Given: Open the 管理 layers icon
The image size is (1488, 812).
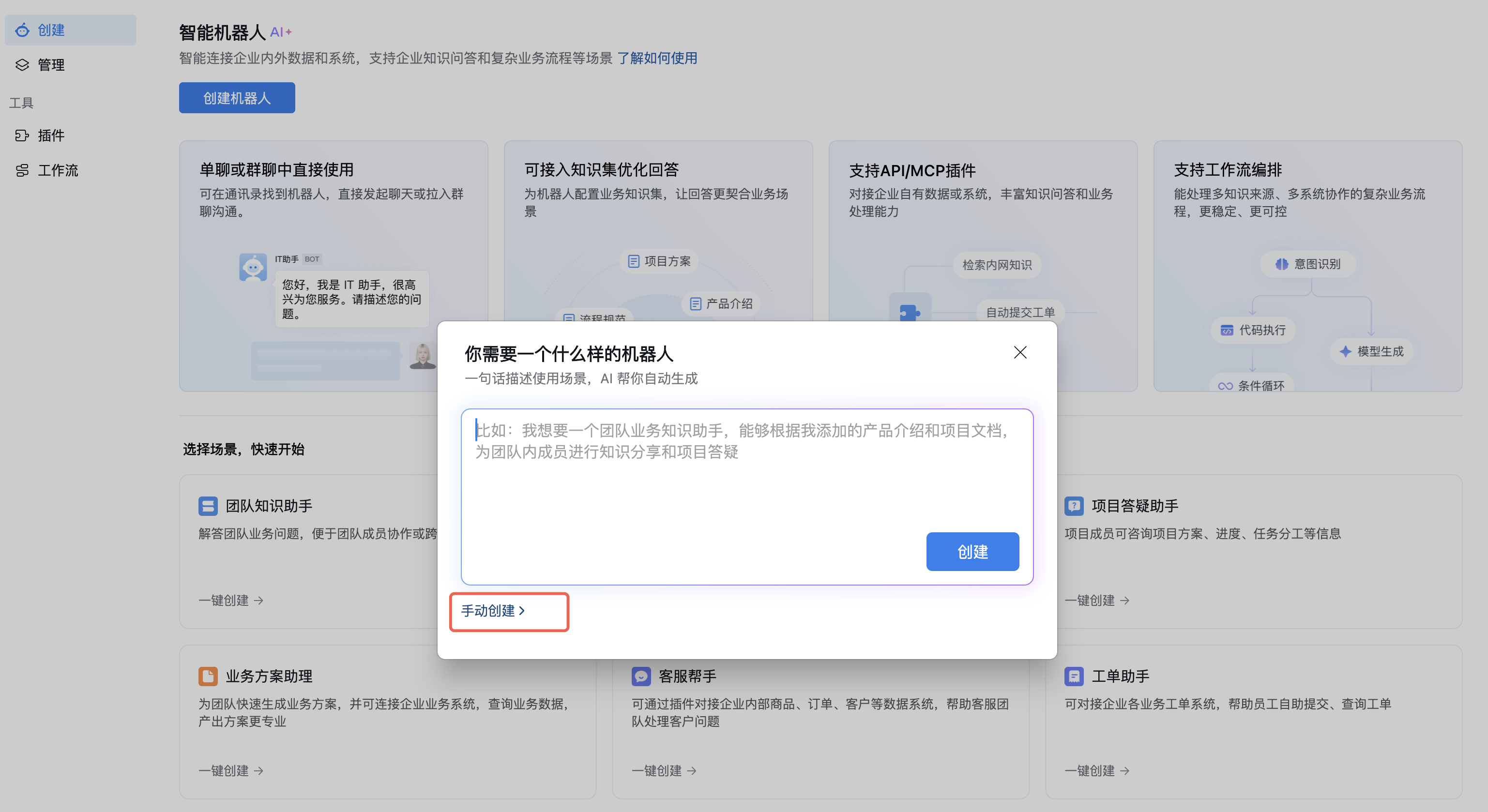Looking at the screenshot, I should (22, 65).
